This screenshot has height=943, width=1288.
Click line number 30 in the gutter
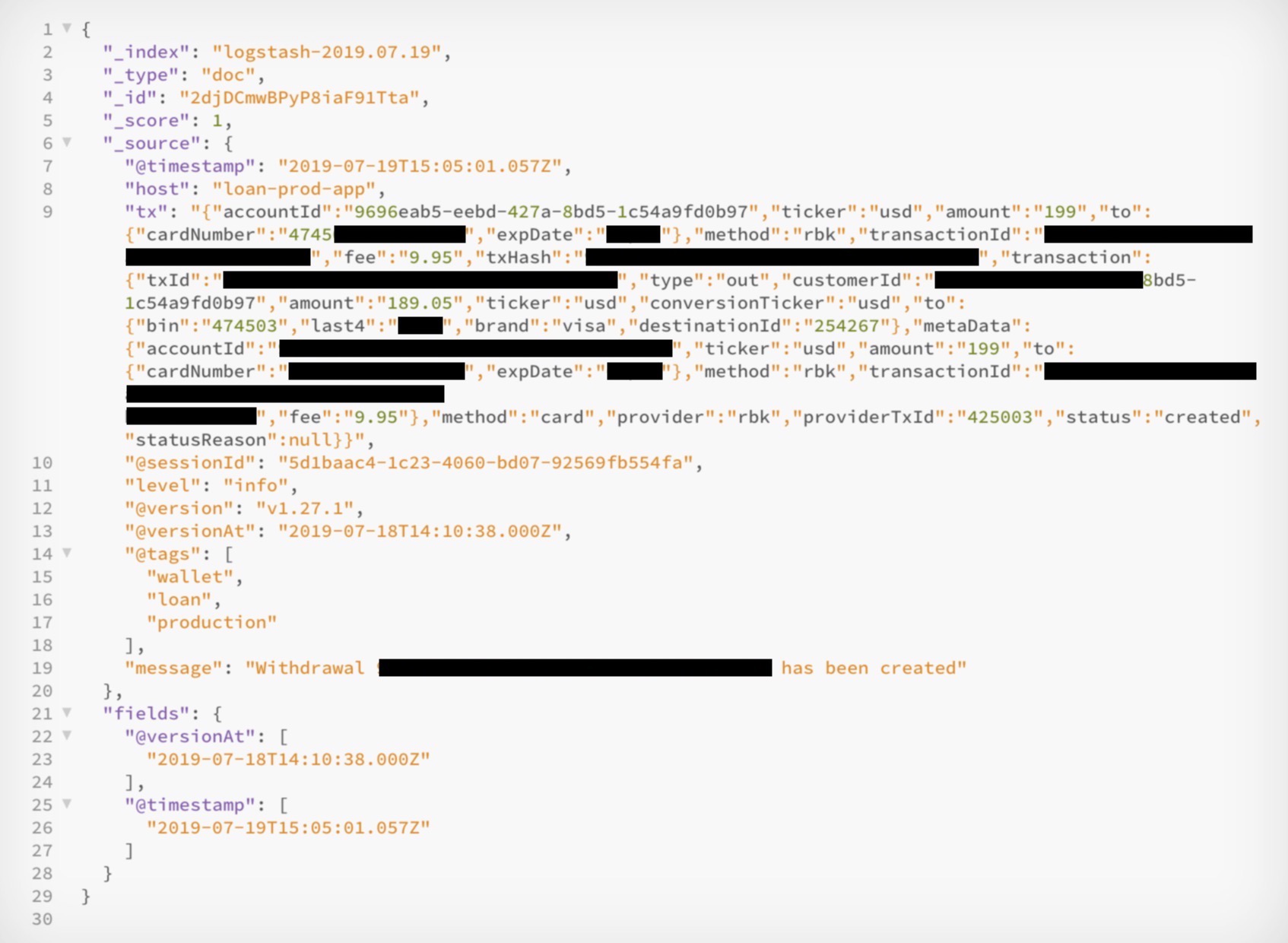tap(42, 919)
